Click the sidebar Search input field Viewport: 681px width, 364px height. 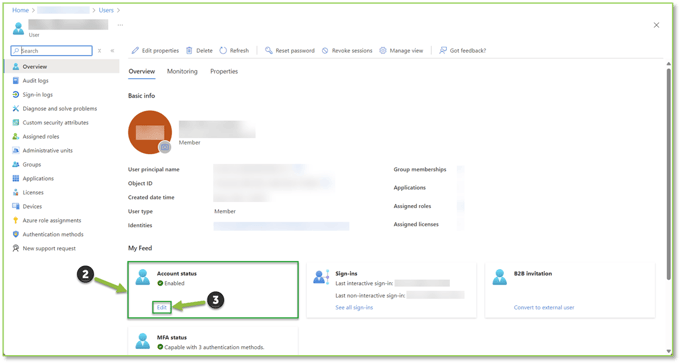(52, 51)
